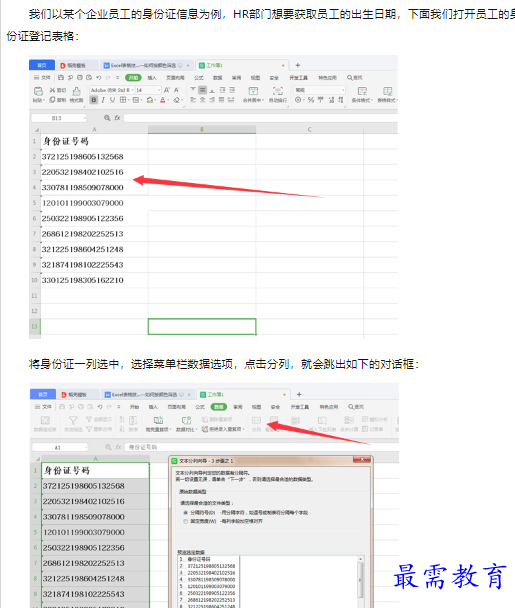Click the blue 首页 button in Data-ribbon screenshot

(43, 394)
